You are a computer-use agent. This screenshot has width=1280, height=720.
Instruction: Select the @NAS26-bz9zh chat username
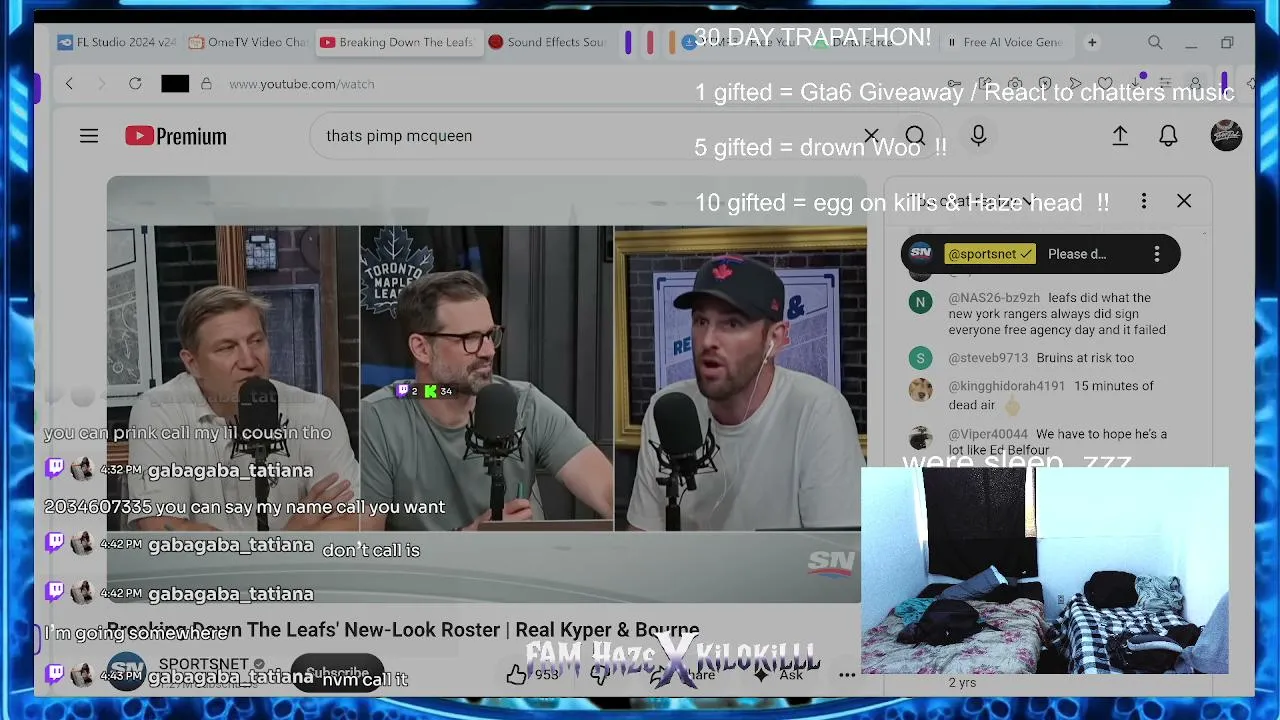pyautogui.click(x=994, y=298)
